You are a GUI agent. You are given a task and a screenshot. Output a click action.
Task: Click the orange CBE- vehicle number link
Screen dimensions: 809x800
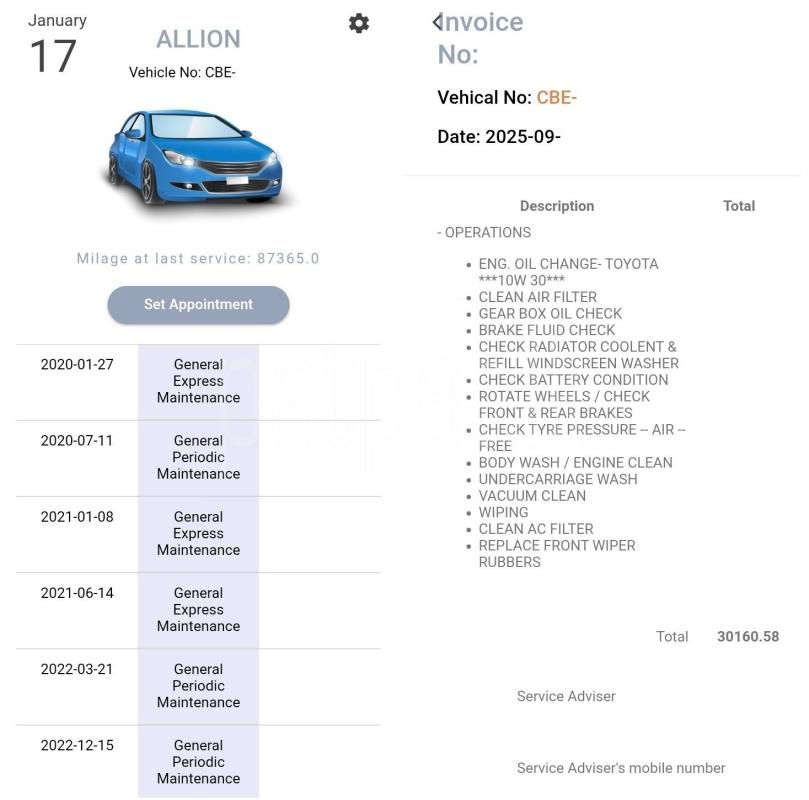(x=557, y=97)
